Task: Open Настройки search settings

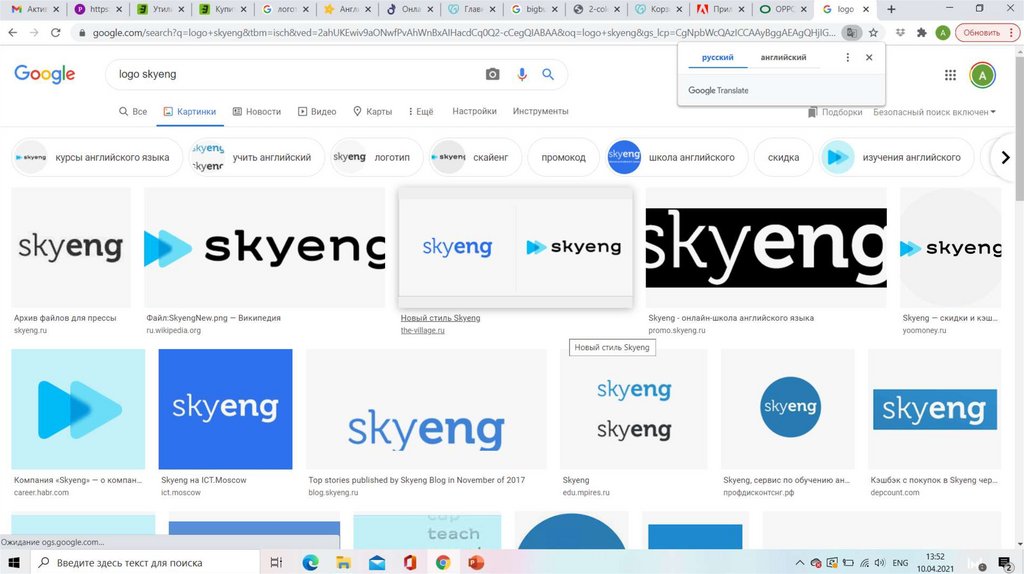Action: point(474,112)
